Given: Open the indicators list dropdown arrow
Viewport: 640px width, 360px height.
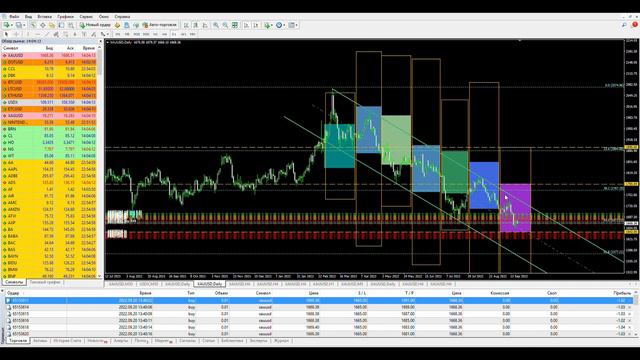Looking at the screenshot, I should pos(272,25).
